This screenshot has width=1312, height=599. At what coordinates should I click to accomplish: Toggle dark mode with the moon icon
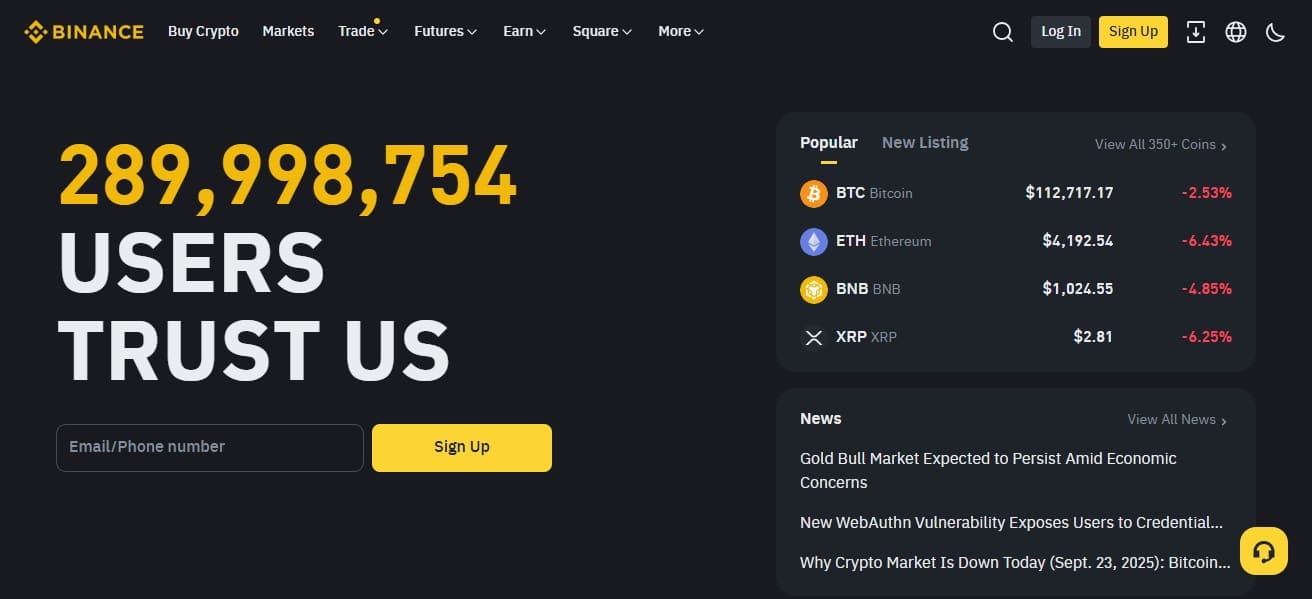(x=1275, y=31)
